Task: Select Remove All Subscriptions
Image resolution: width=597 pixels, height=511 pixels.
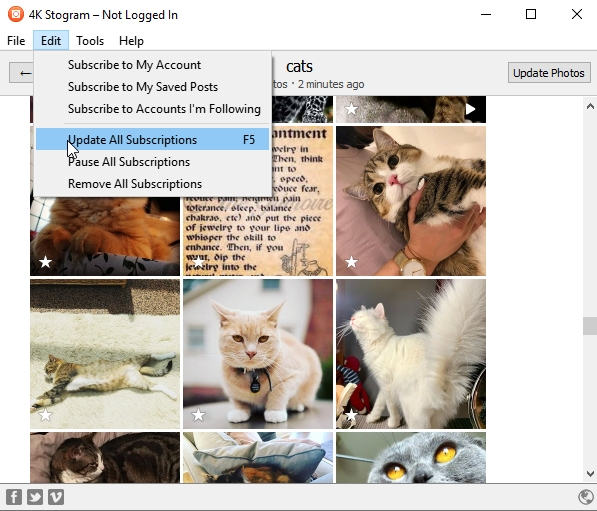Action: (x=152, y=184)
